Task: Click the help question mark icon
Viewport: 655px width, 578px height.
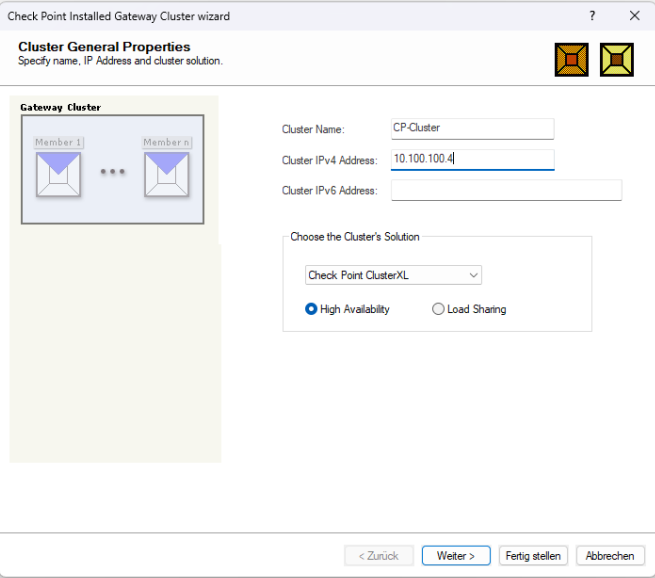Action: pyautogui.click(x=592, y=16)
